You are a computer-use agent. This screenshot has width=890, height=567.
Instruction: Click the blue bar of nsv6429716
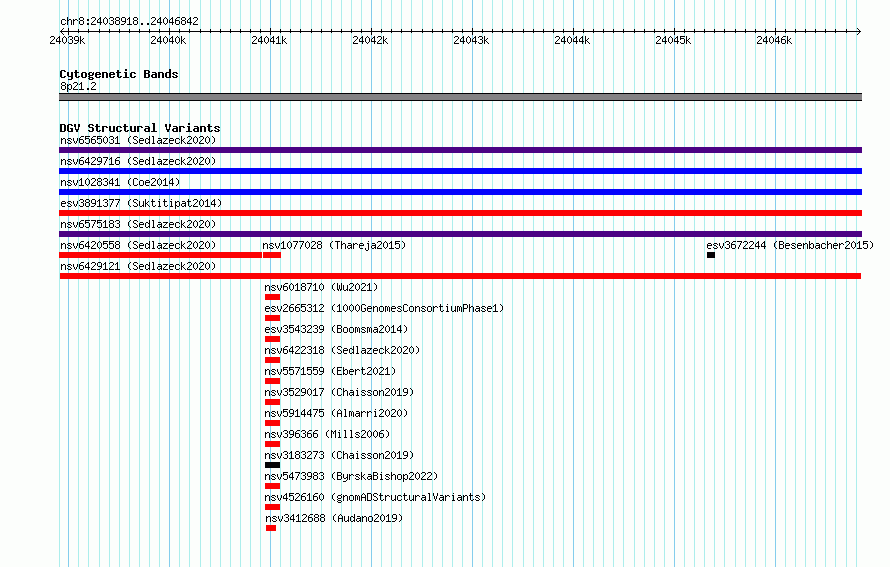[460, 171]
